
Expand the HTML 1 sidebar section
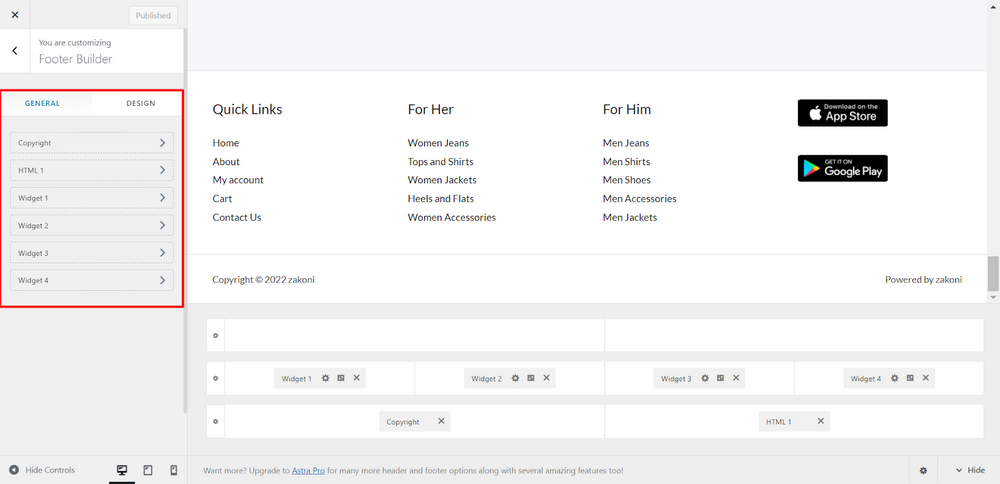click(x=92, y=171)
